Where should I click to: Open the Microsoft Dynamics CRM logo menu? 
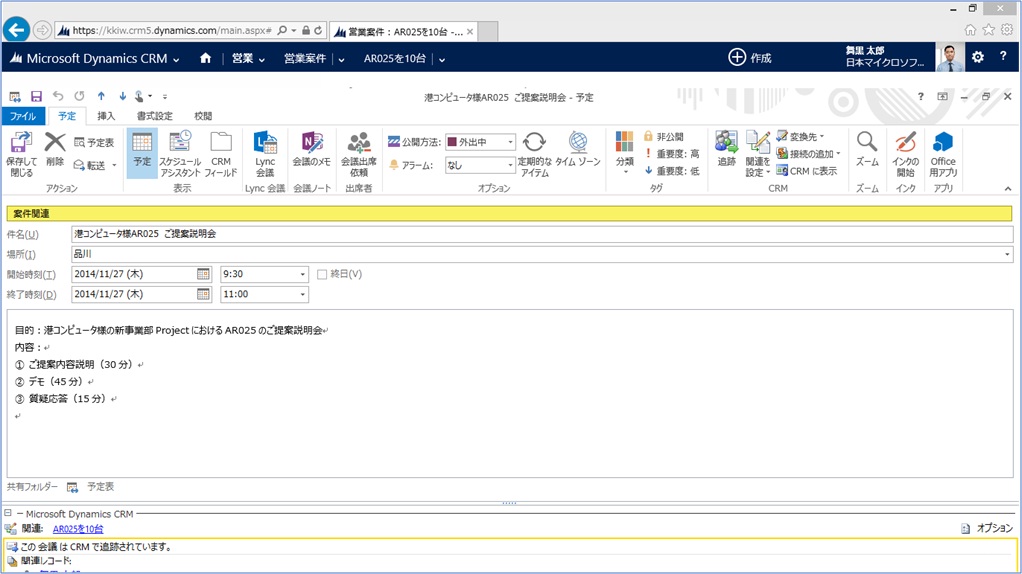click(x=94, y=59)
